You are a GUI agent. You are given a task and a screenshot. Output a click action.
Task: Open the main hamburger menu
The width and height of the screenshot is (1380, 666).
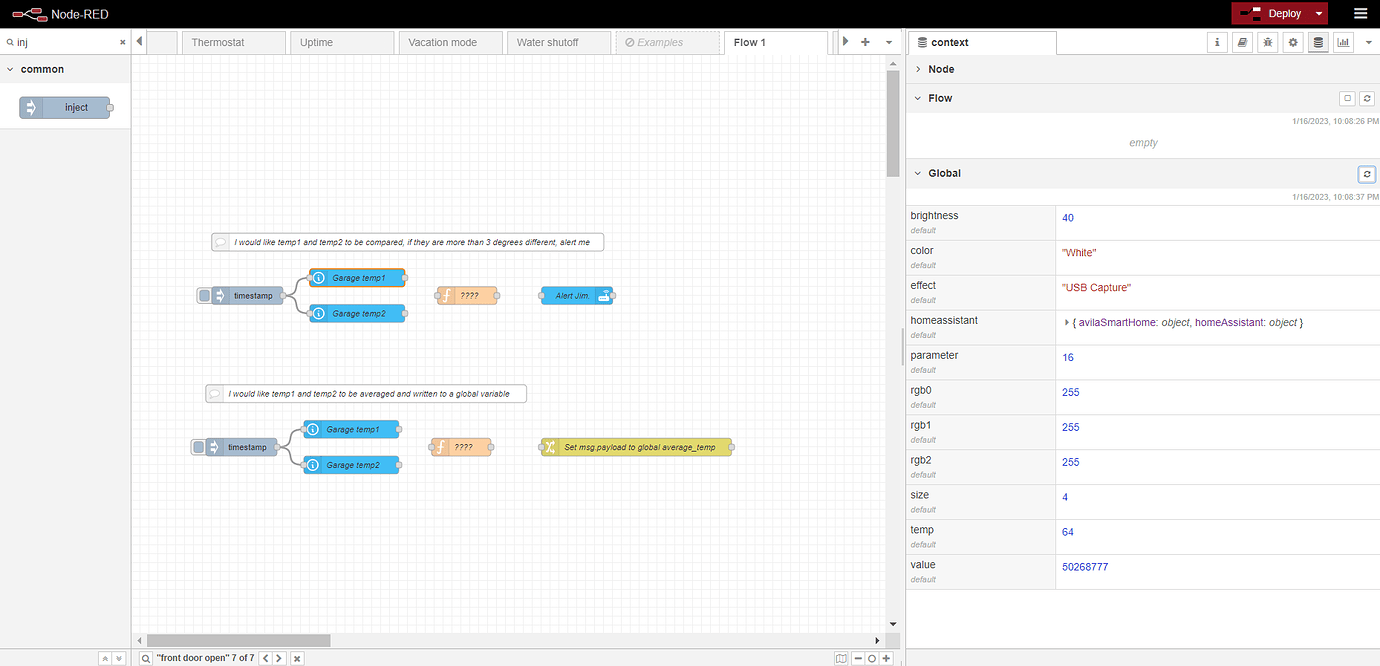point(1360,13)
